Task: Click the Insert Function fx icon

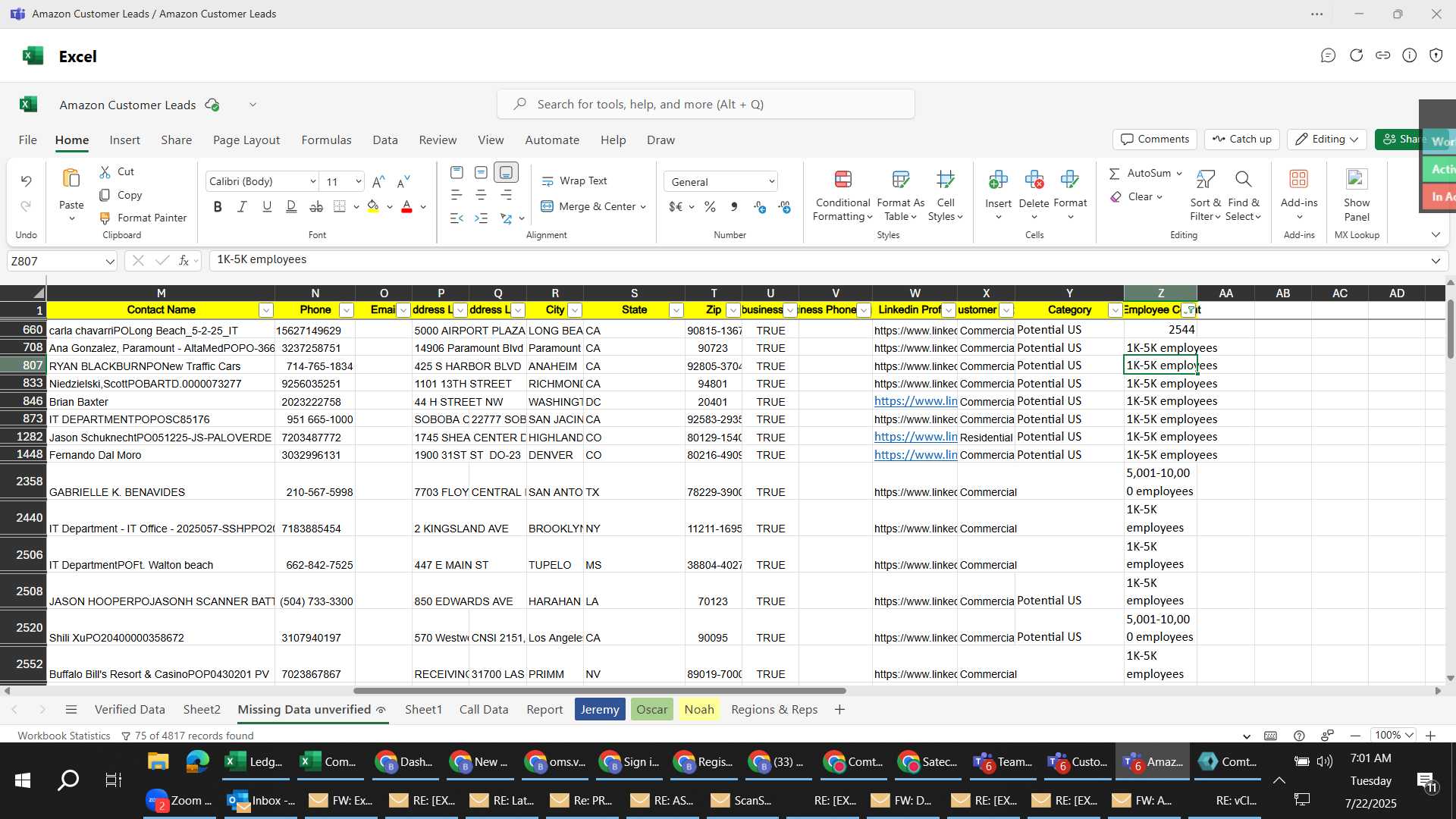Action: click(x=184, y=260)
